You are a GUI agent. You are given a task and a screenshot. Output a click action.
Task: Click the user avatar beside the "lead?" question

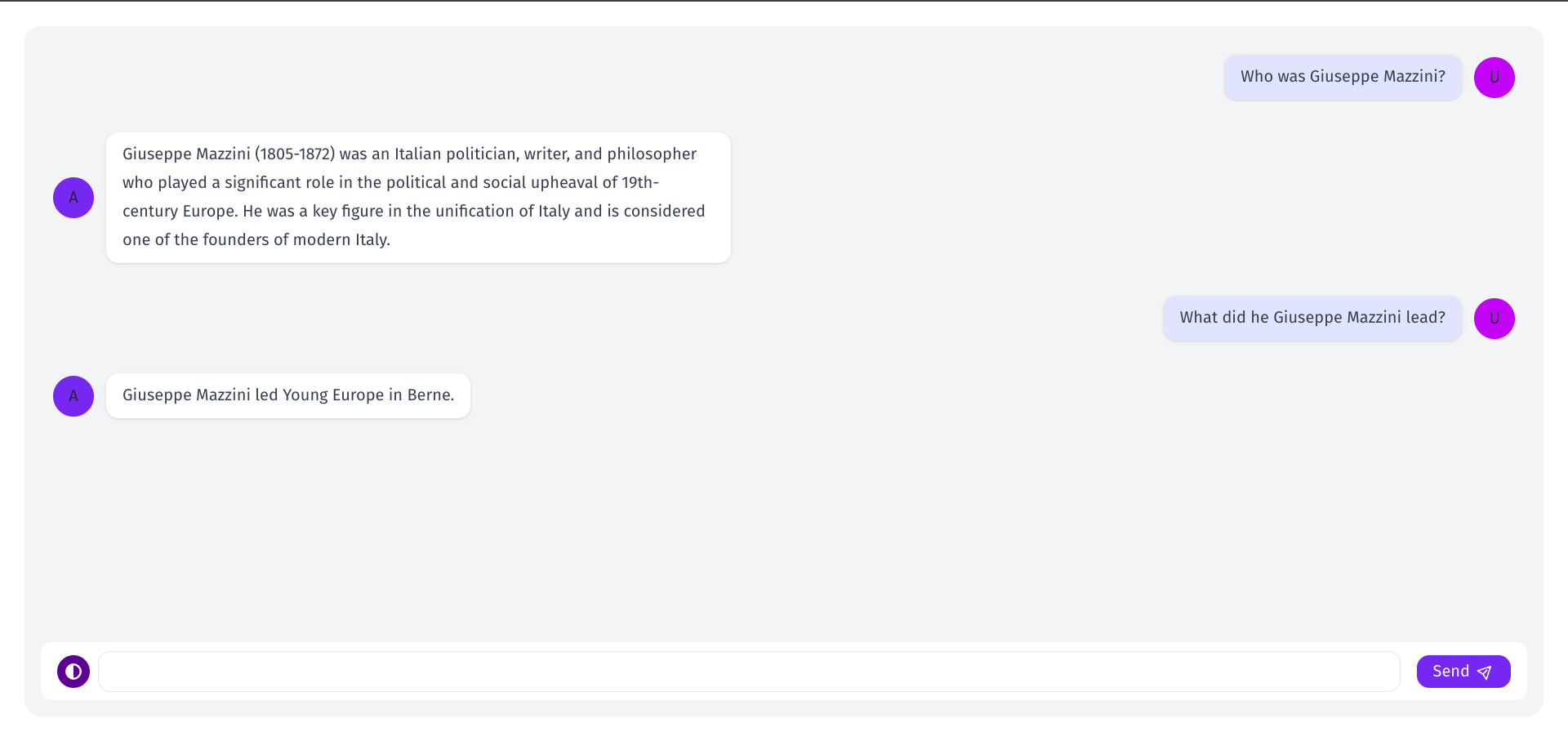(1494, 319)
